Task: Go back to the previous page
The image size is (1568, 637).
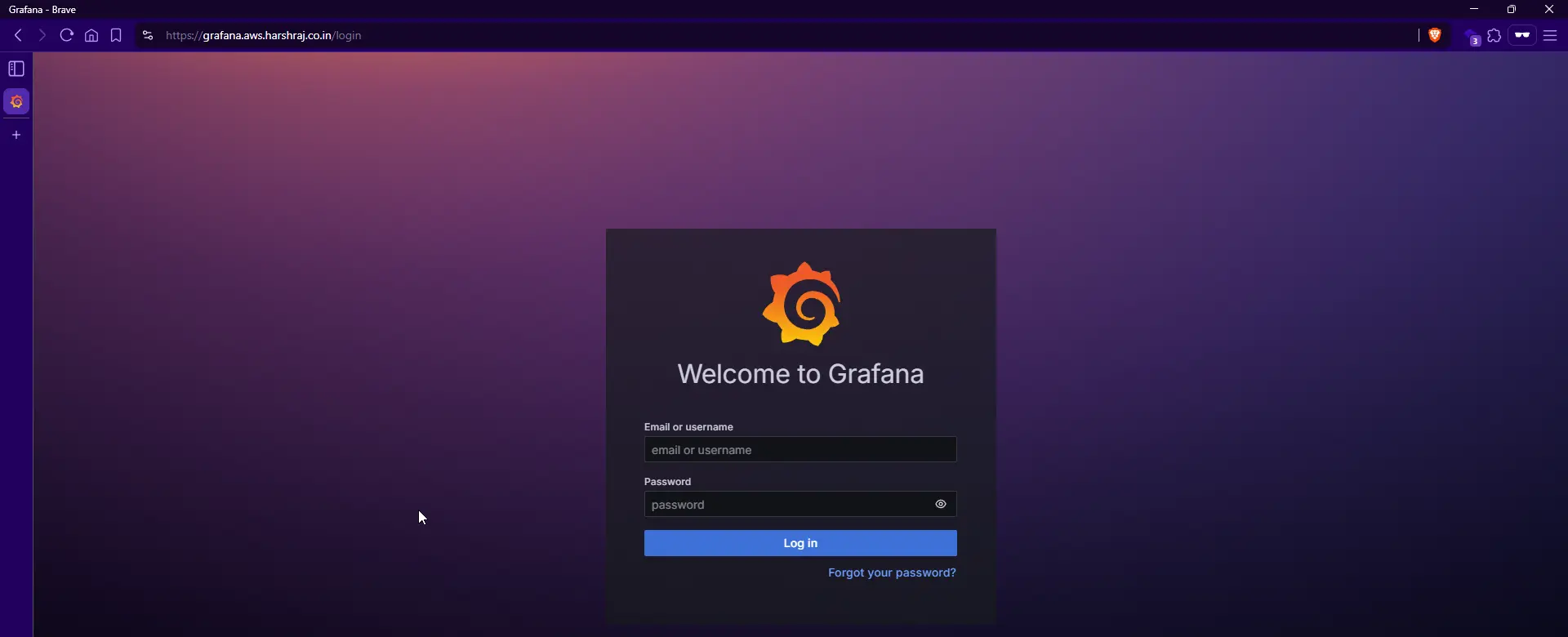Action: point(18,36)
